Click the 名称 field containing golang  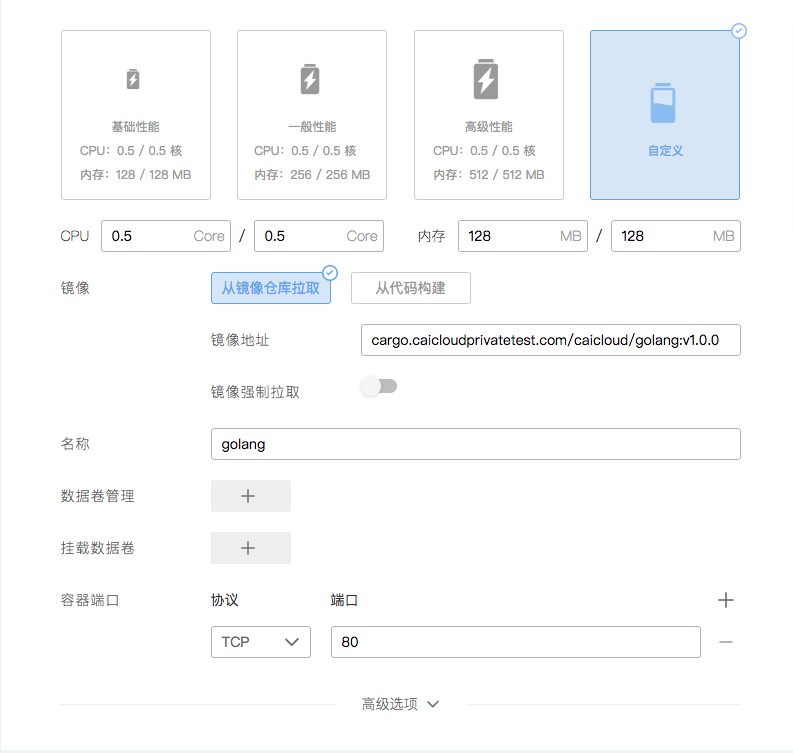click(475, 444)
